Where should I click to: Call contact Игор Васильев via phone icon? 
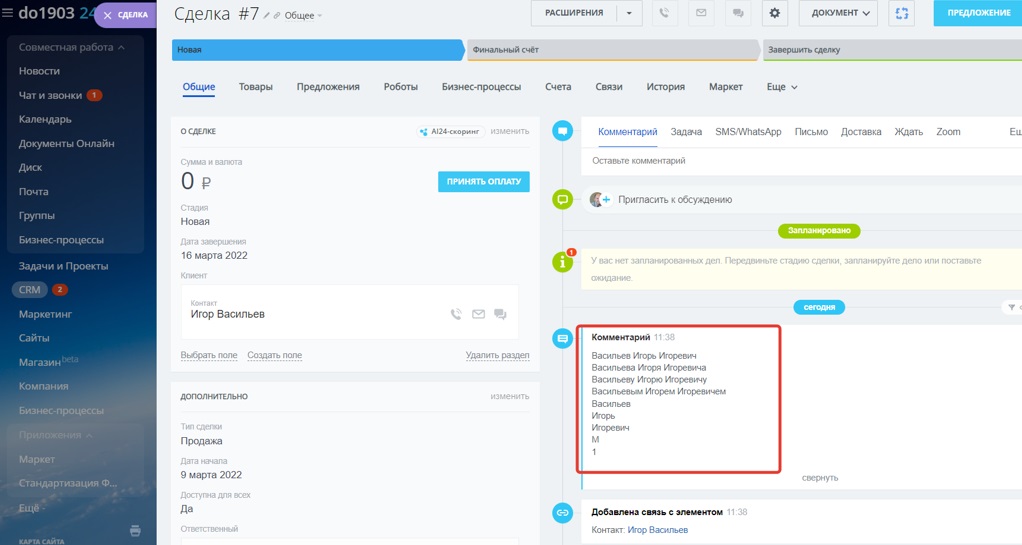[456, 314]
